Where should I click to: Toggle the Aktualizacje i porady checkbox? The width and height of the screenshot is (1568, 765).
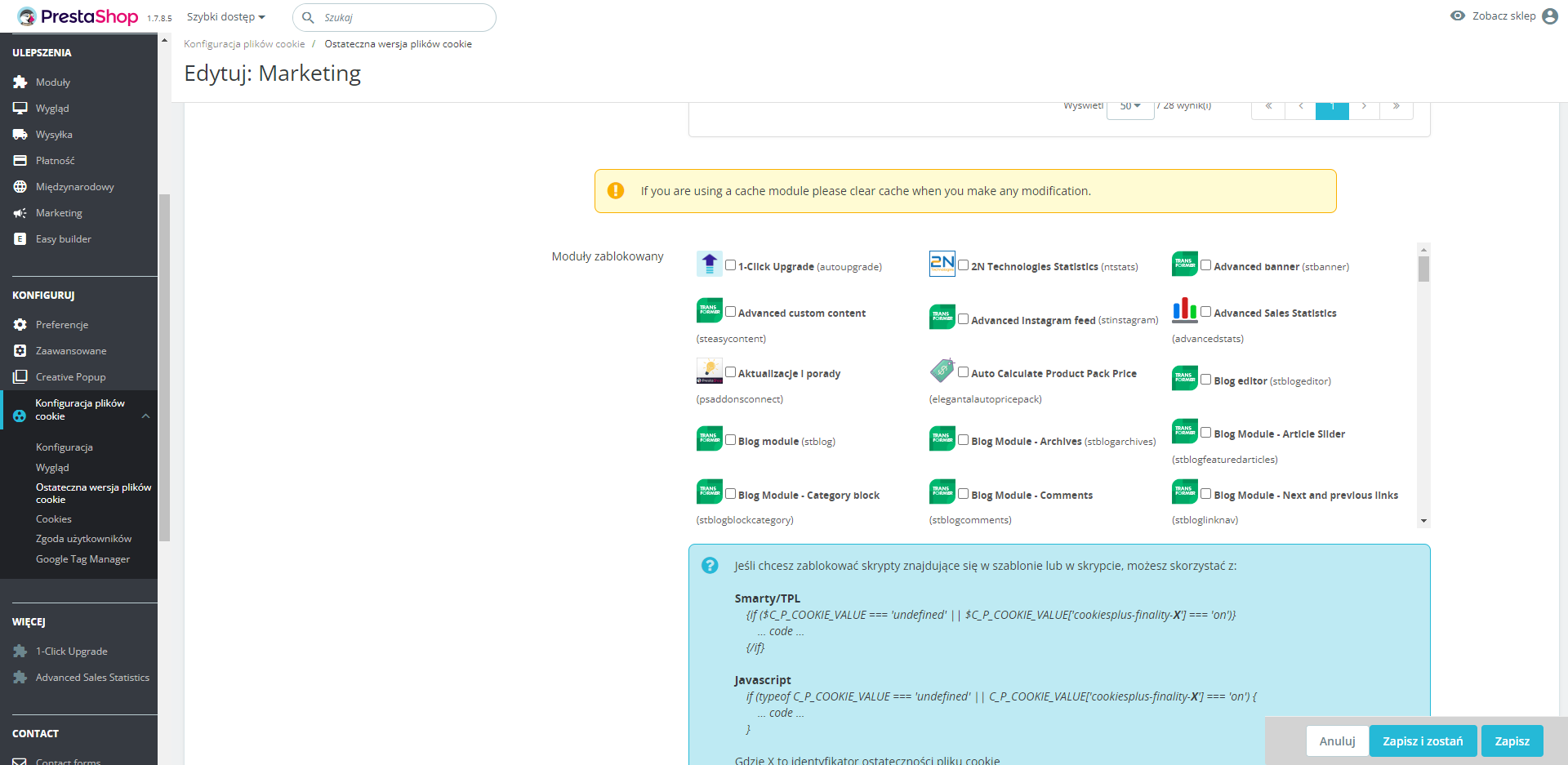click(731, 372)
